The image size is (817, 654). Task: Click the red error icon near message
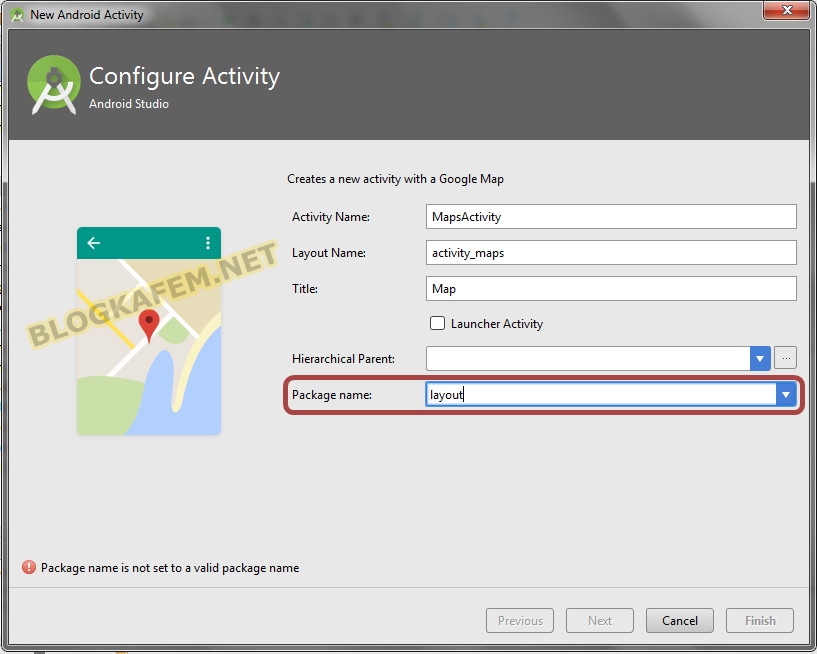click(x=29, y=567)
